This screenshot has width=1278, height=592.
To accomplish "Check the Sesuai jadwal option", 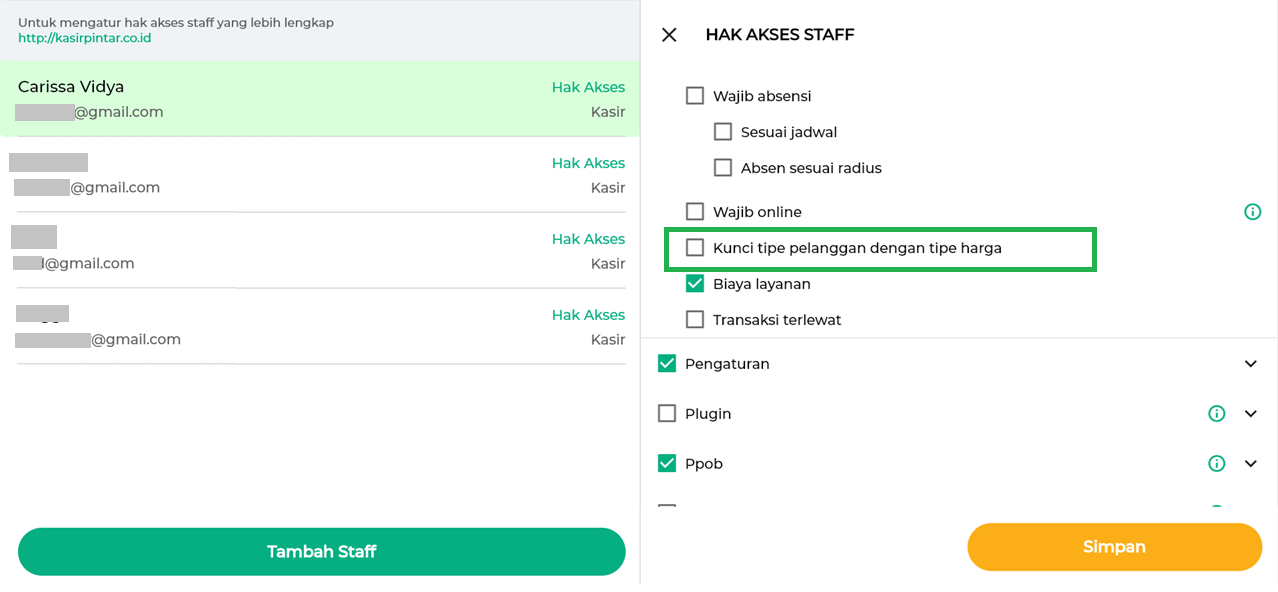I will pyautogui.click(x=723, y=132).
